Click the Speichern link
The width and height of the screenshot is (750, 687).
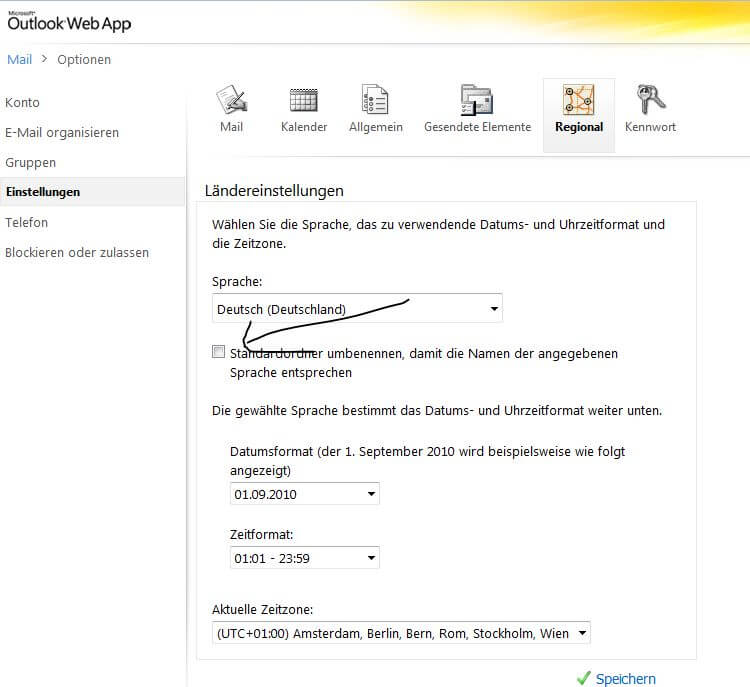pyautogui.click(x=626, y=678)
